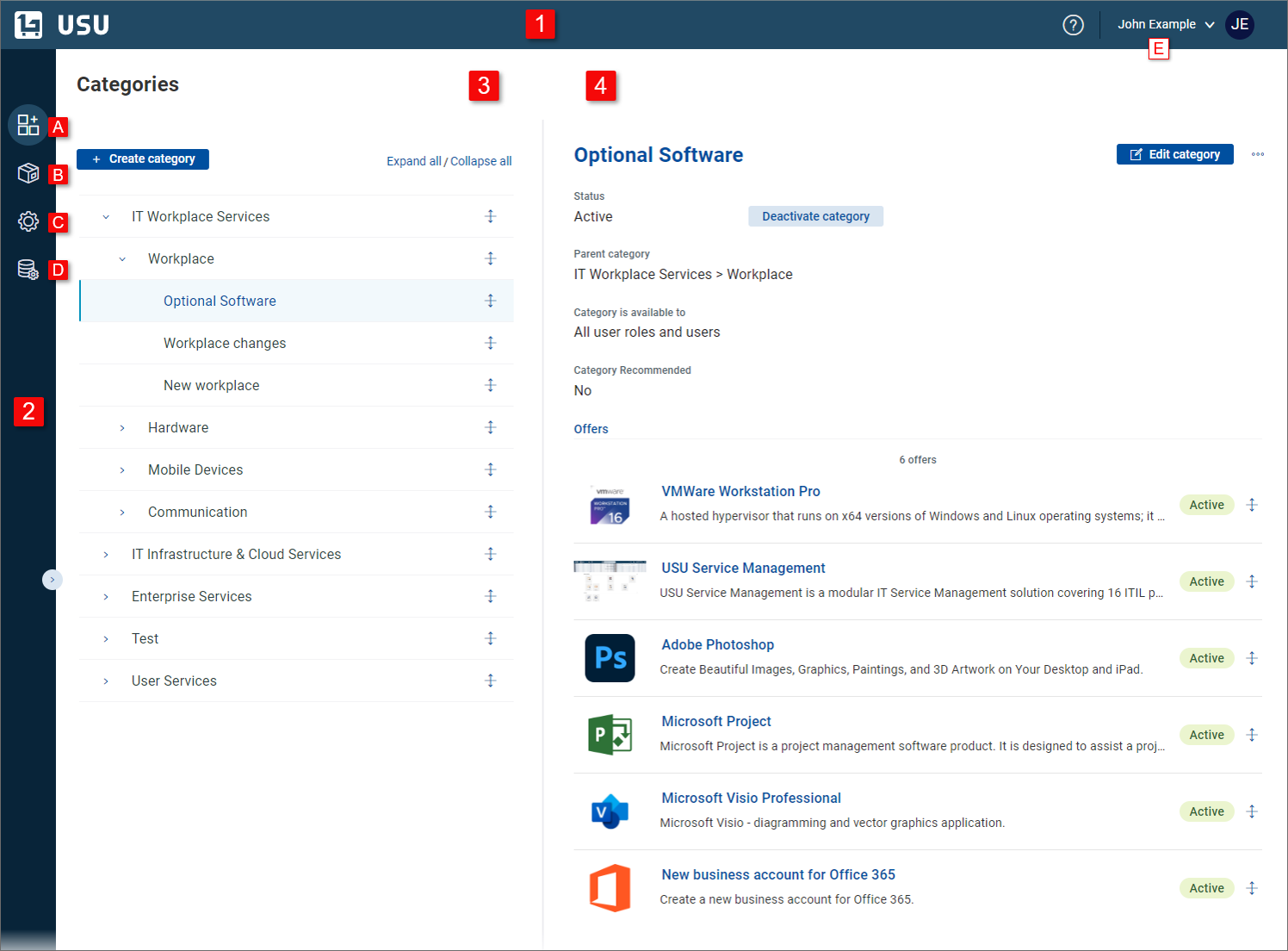Click the Expand all link
Screen dimensions: 1288x951
(414, 161)
